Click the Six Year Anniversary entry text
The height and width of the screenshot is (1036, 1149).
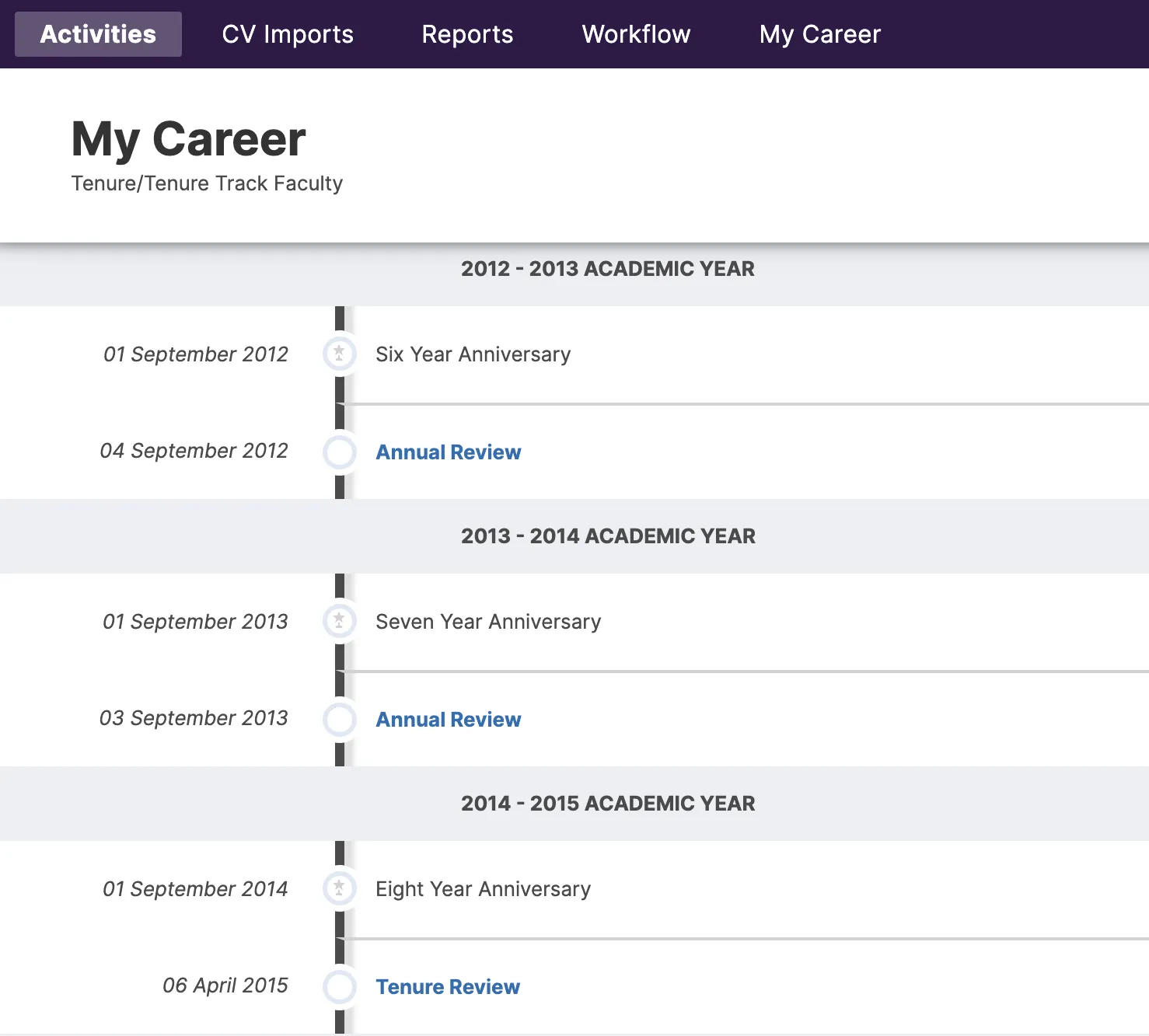(x=473, y=354)
